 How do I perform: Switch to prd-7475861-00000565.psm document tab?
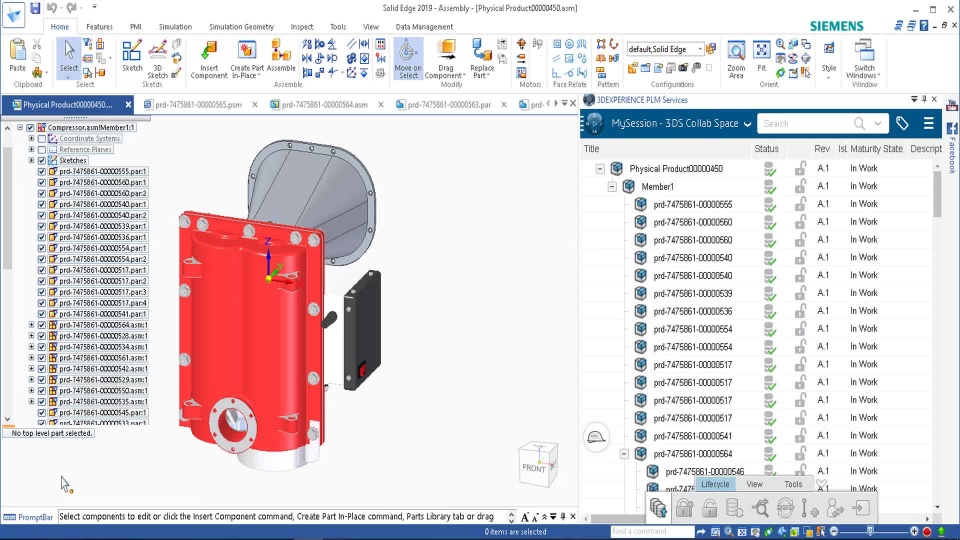tap(198, 105)
